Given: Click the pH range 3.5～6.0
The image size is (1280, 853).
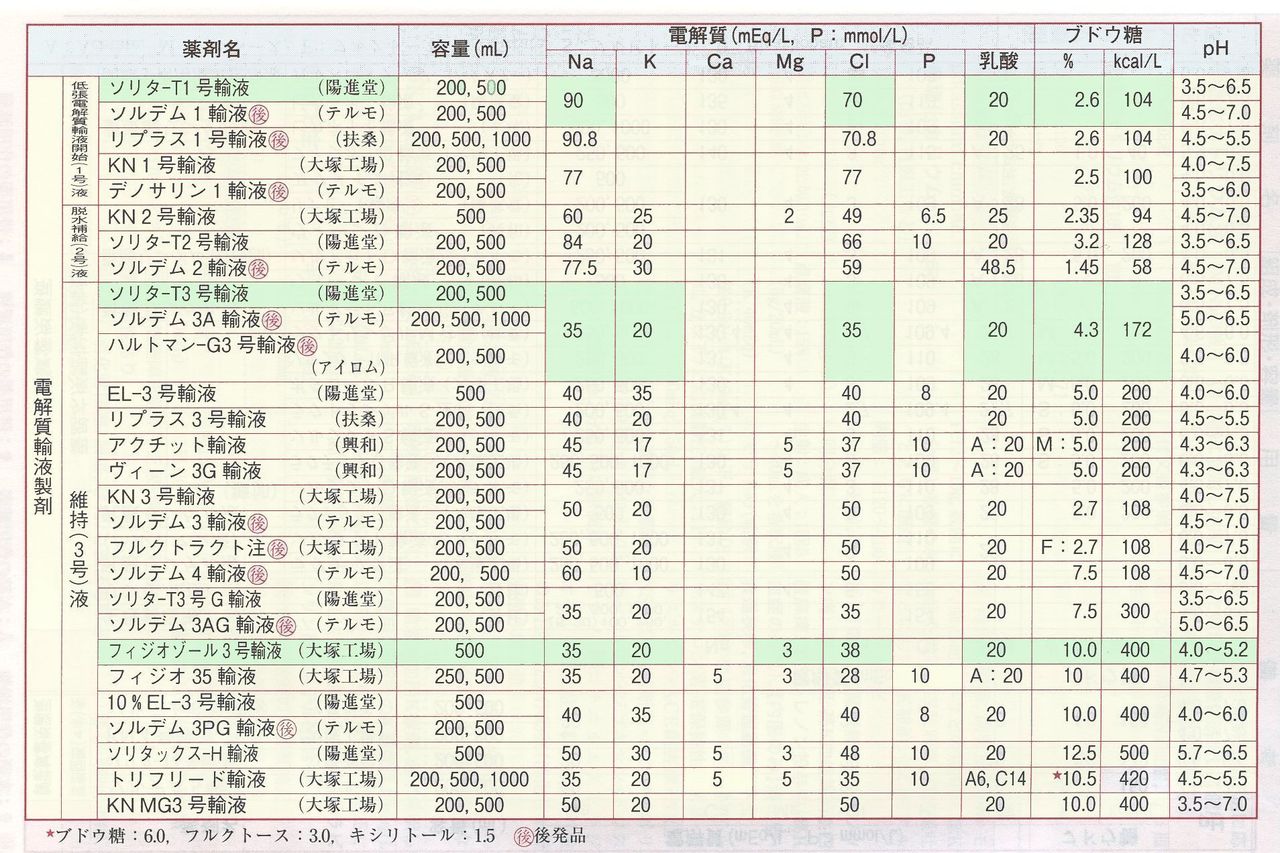Looking at the screenshot, I should click(1215, 190).
